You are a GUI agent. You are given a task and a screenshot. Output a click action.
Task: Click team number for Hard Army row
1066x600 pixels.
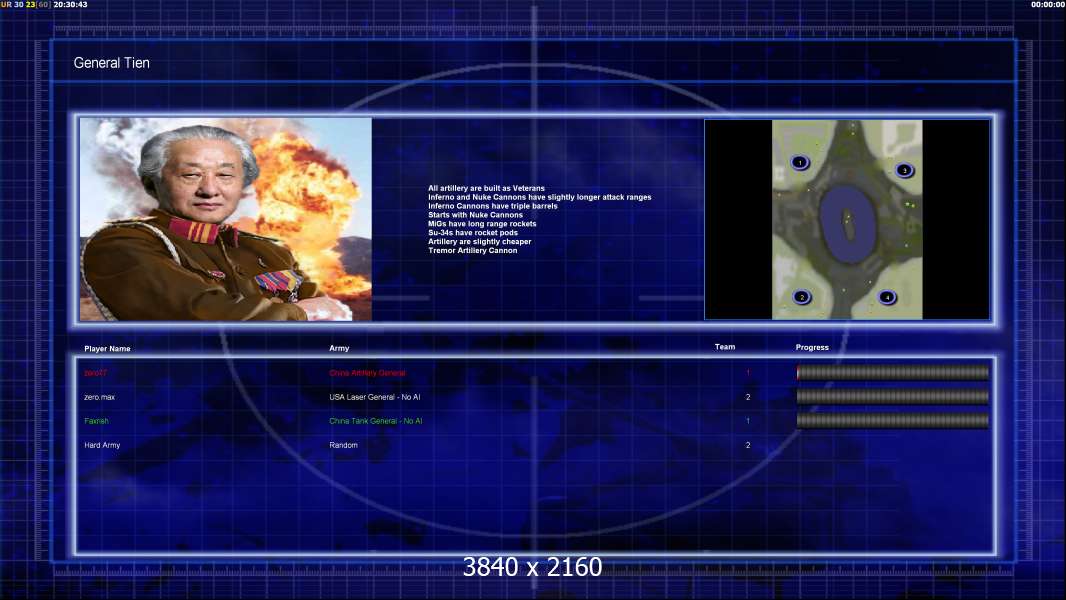tap(748, 445)
